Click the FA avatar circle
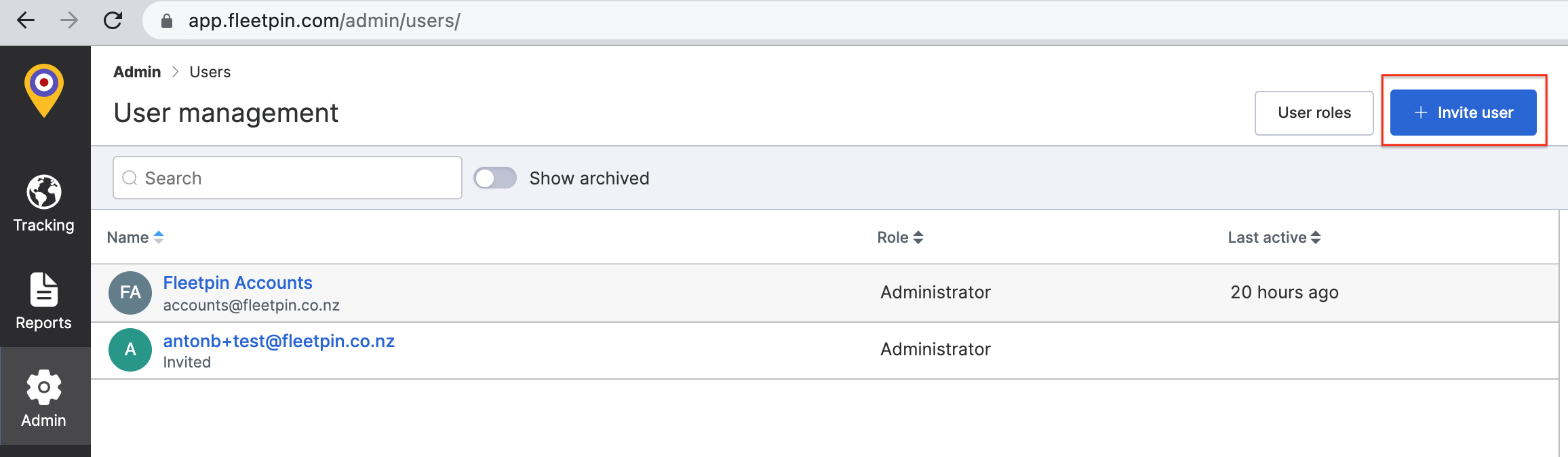1568x457 pixels. (130, 293)
